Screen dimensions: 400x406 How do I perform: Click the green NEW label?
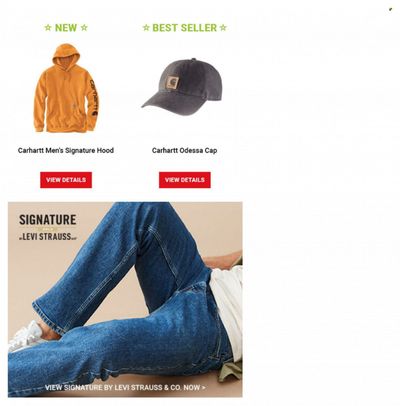66,28
